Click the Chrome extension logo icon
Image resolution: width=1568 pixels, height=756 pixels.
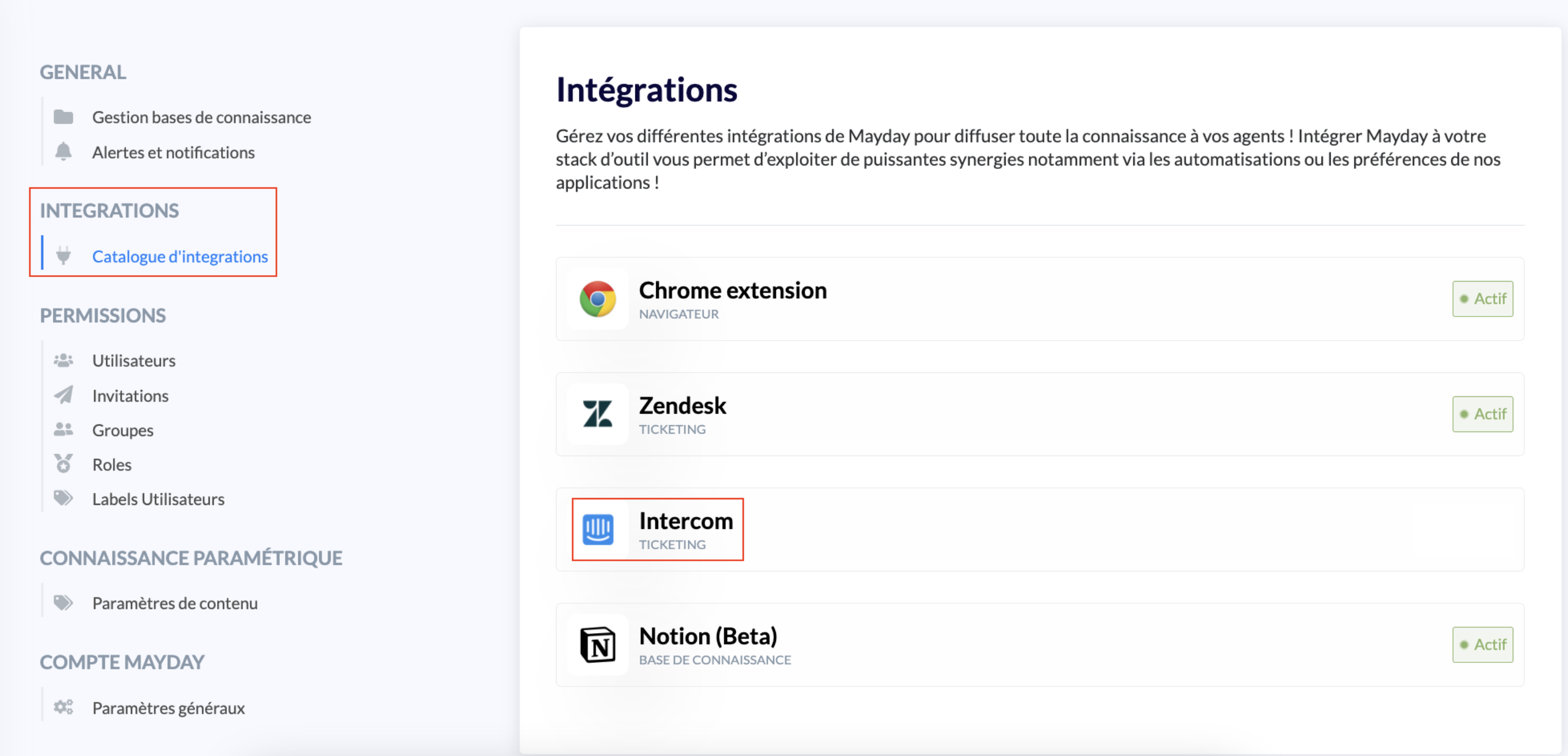pos(597,299)
